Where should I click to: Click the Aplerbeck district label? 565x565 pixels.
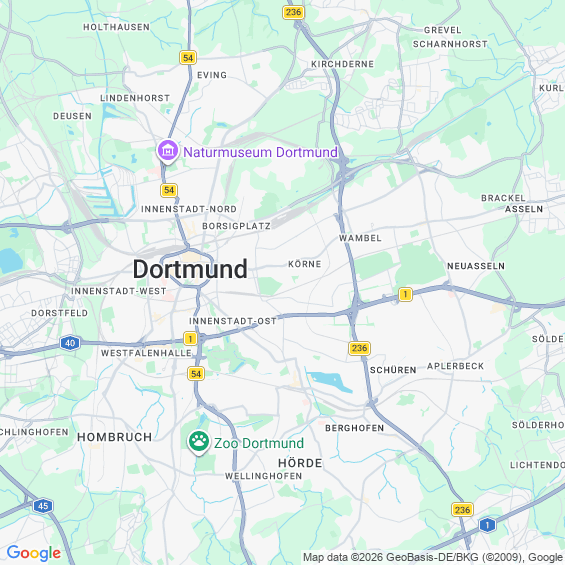pos(455,366)
